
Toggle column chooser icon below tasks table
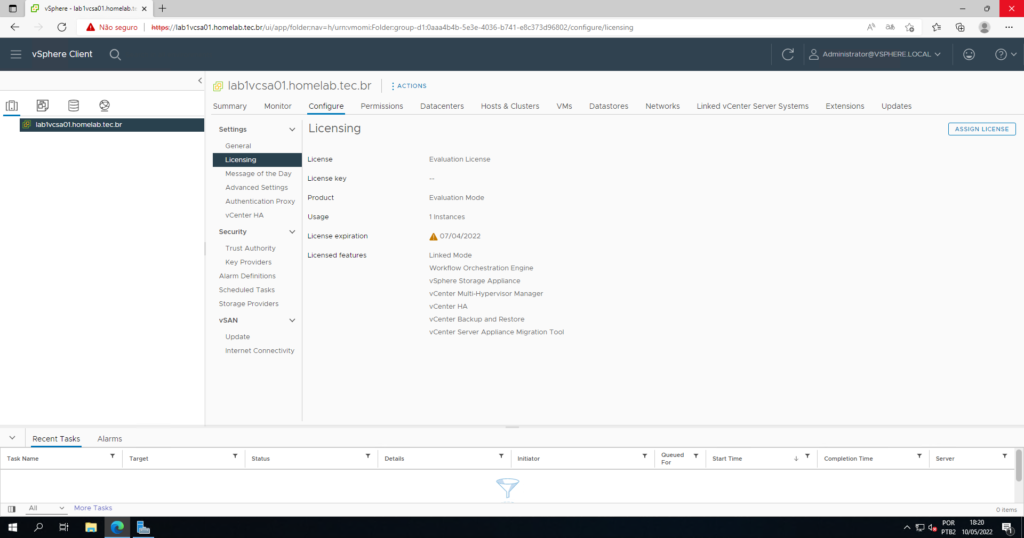point(12,509)
